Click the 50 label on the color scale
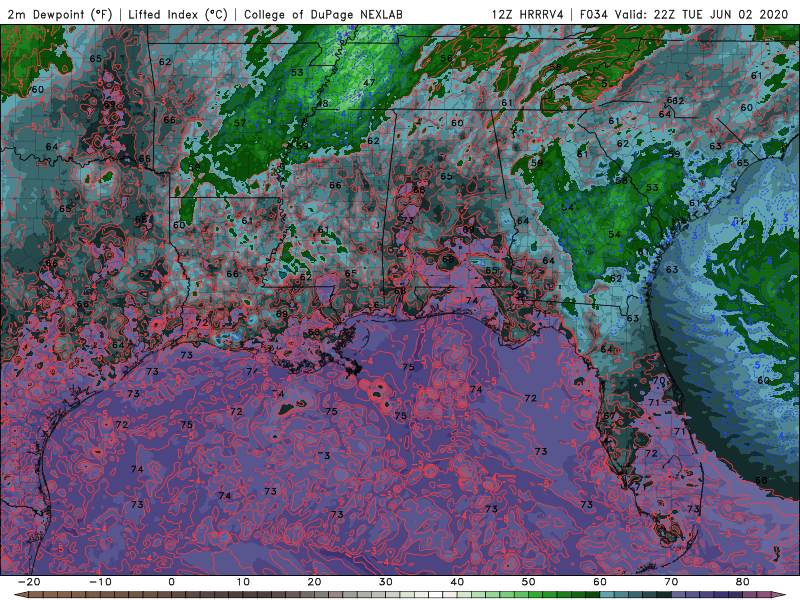800x600 pixels. coord(529,582)
